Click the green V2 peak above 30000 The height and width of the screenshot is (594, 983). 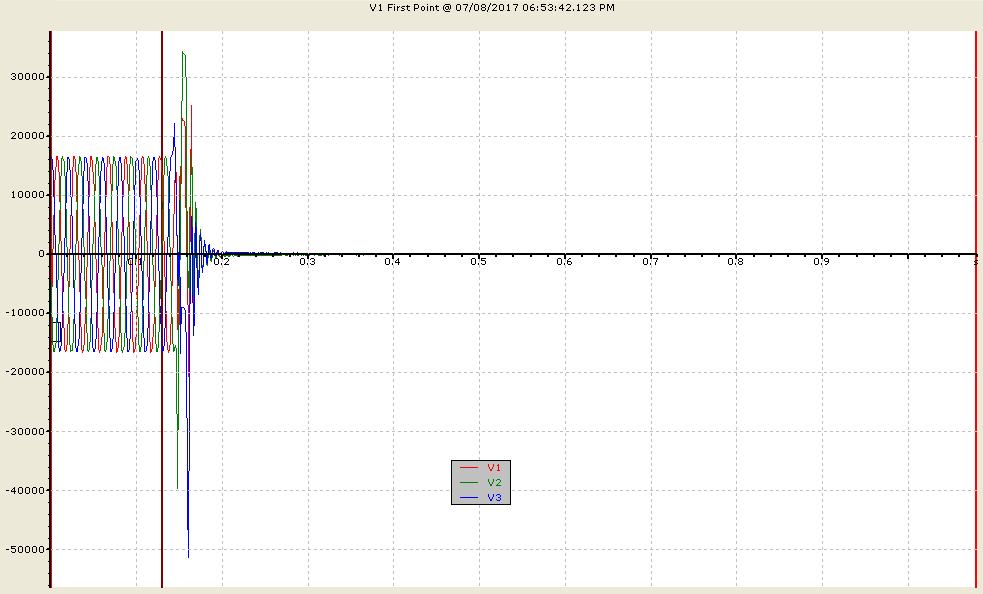coord(183,54)
